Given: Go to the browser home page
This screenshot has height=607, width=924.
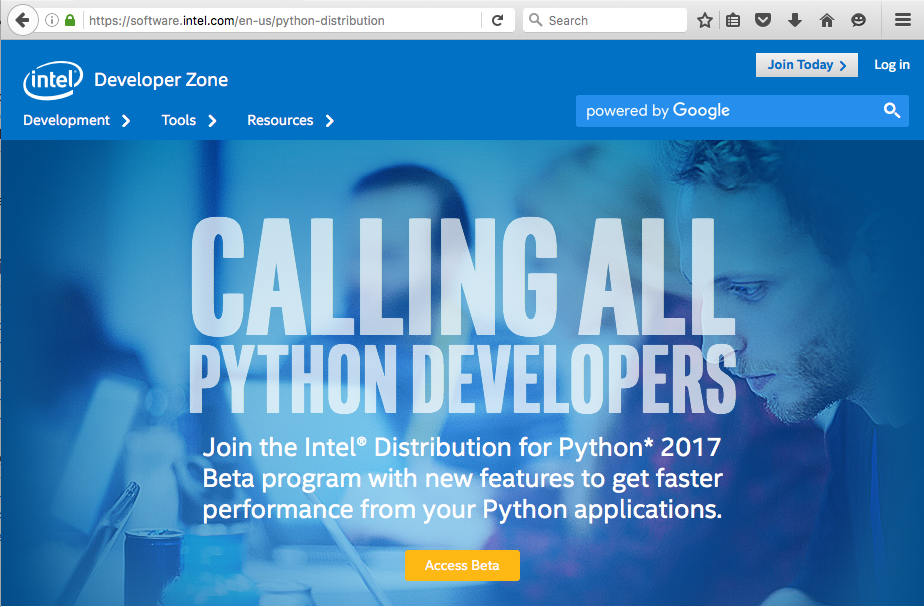Looking at the screenshot, I should point(826,20).
